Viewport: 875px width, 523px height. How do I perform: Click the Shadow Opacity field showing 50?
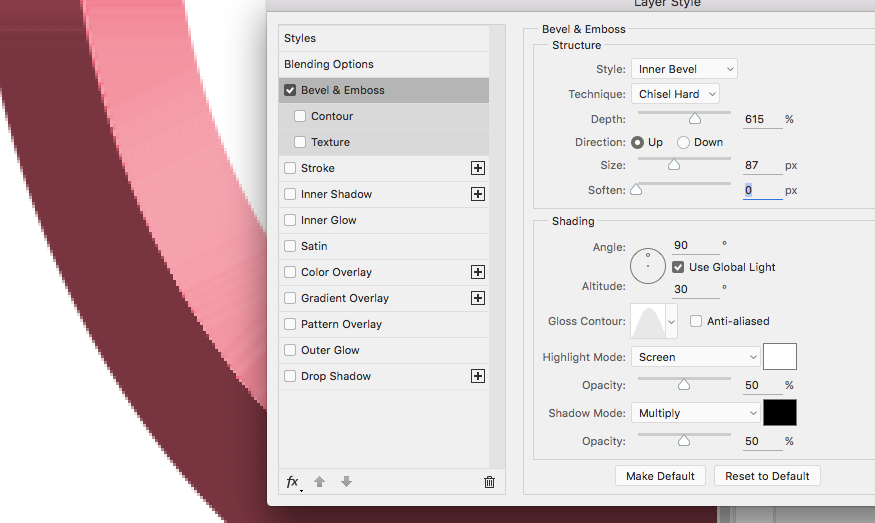762,442
